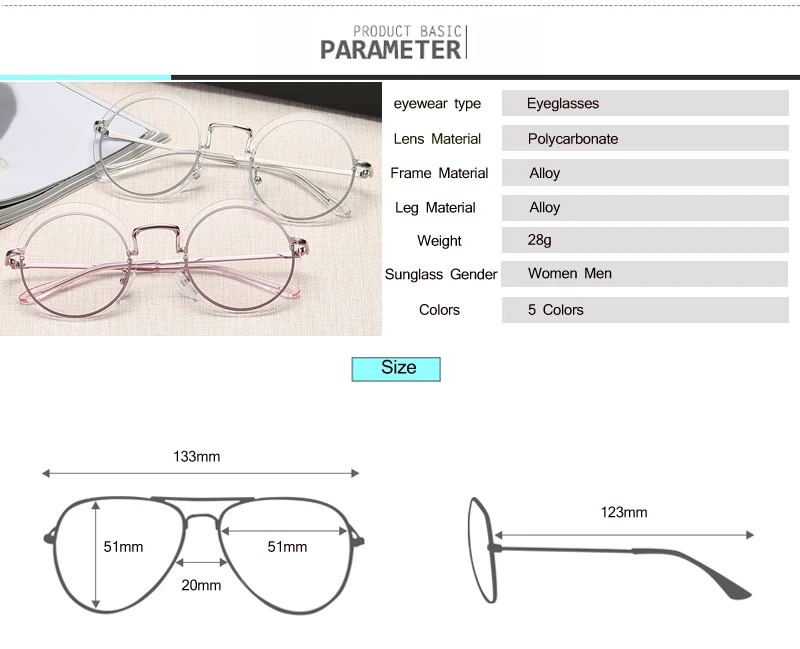
Task: Click the front view glasses diagram
Action: [x=204, y=555]
